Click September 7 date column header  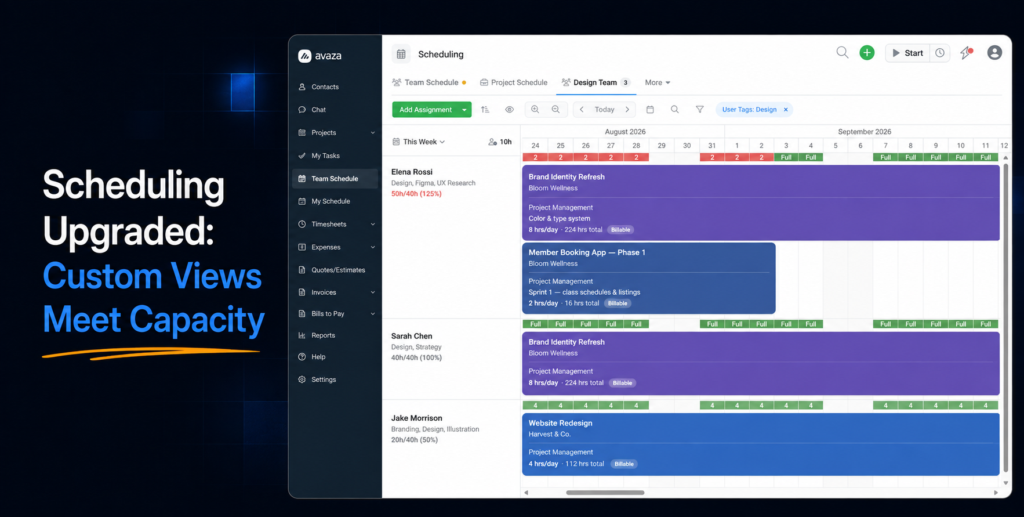886,146
